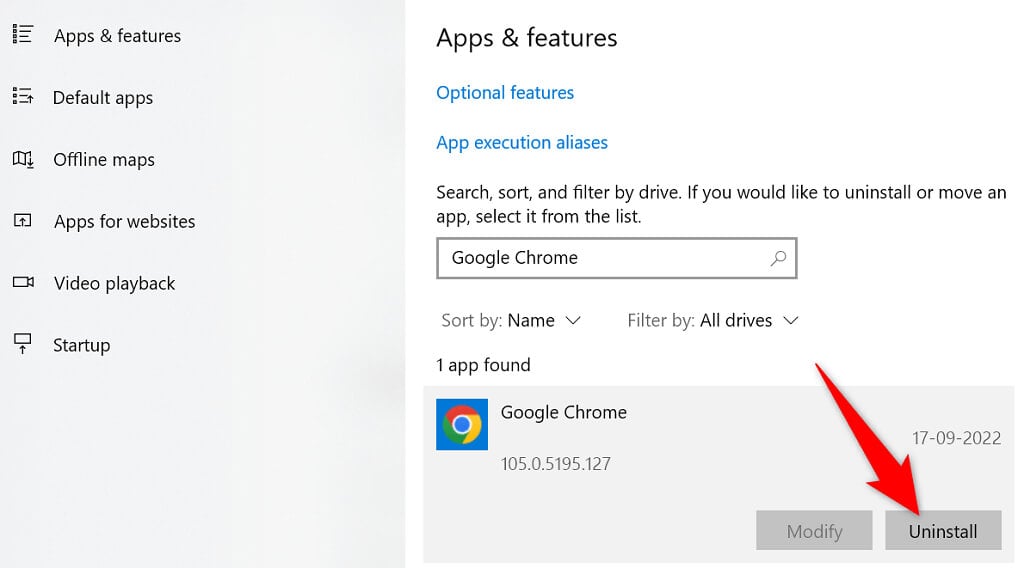This screenshot has width=1024, height=568.
Task: Open the Startup settings page
Action: (x=81, y=346)
